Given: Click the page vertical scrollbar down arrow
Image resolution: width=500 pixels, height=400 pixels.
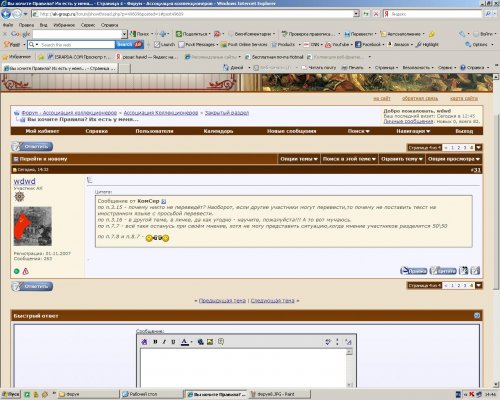Looking at the screenshot, I should pyautogui.click(x=496, y=384).
